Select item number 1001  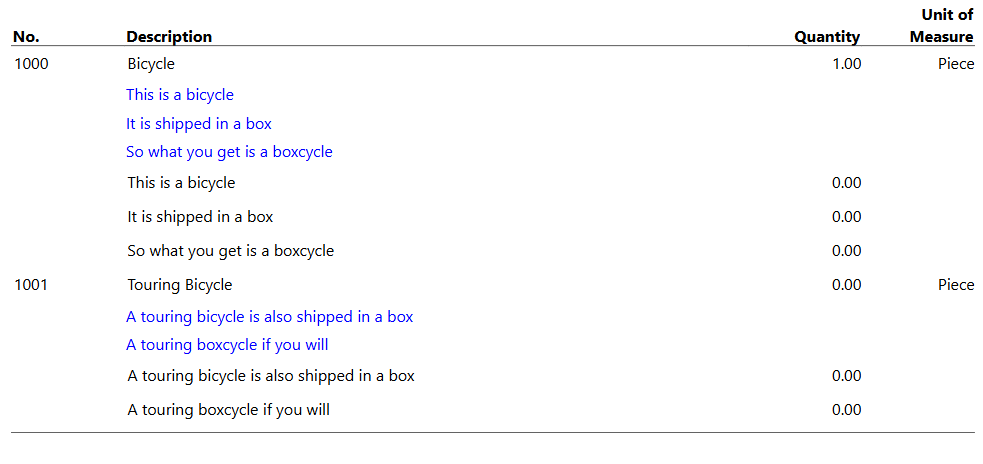pyautogui.click(x=31, y=285)
